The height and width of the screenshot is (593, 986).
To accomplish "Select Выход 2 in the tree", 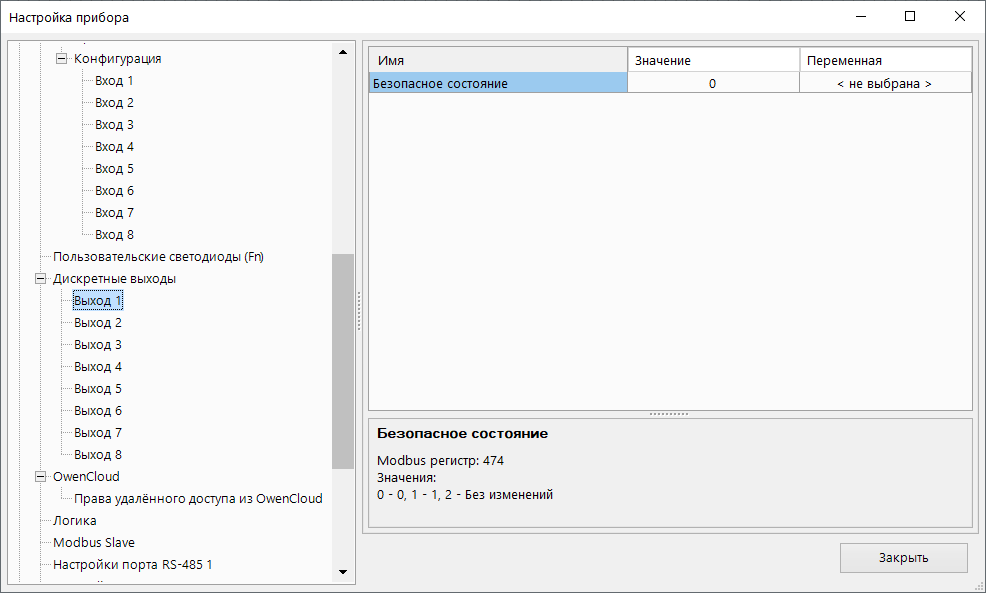I will (98, 323).
